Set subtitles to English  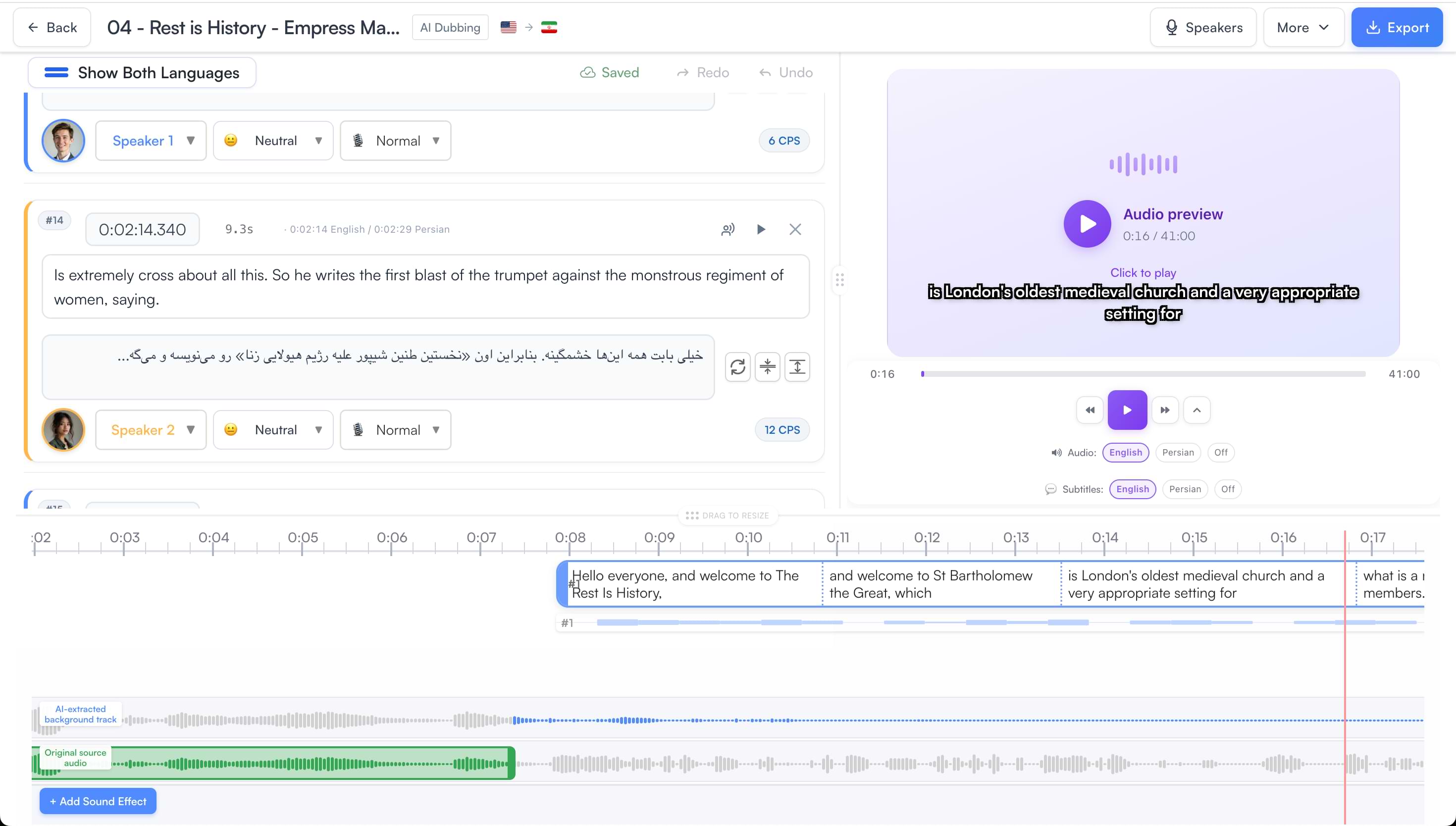[x=1132, y=489]
